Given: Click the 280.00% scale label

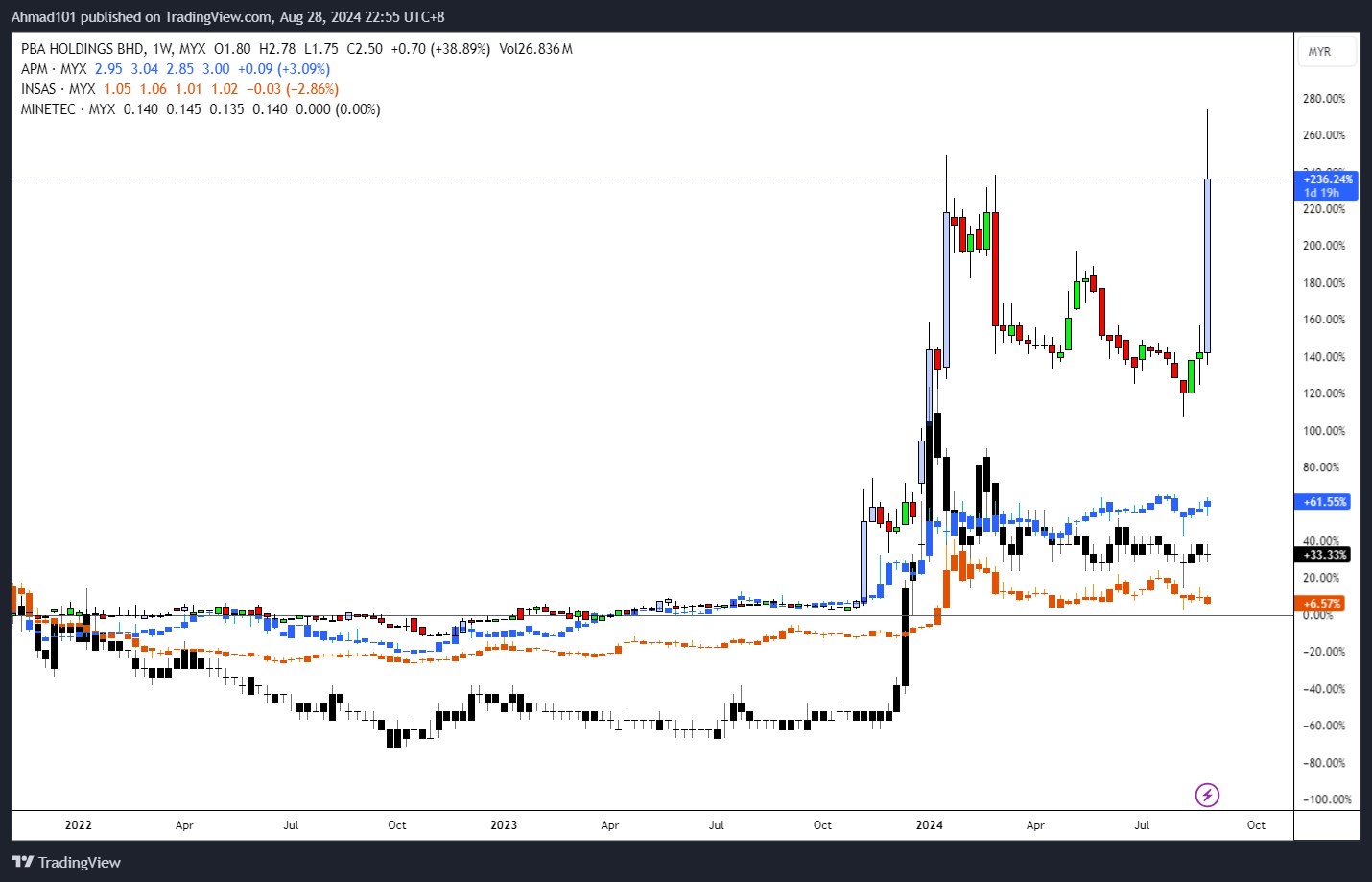Looking at the screenshot, I should pos(1324,99).
